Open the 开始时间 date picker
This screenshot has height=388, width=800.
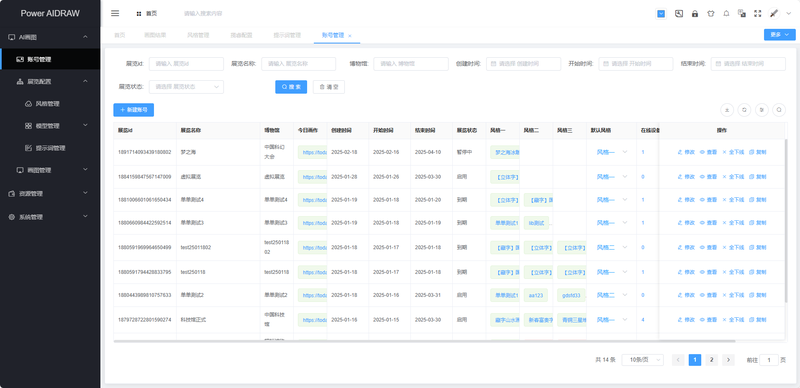pyautogui.click(x=636, y=64)
